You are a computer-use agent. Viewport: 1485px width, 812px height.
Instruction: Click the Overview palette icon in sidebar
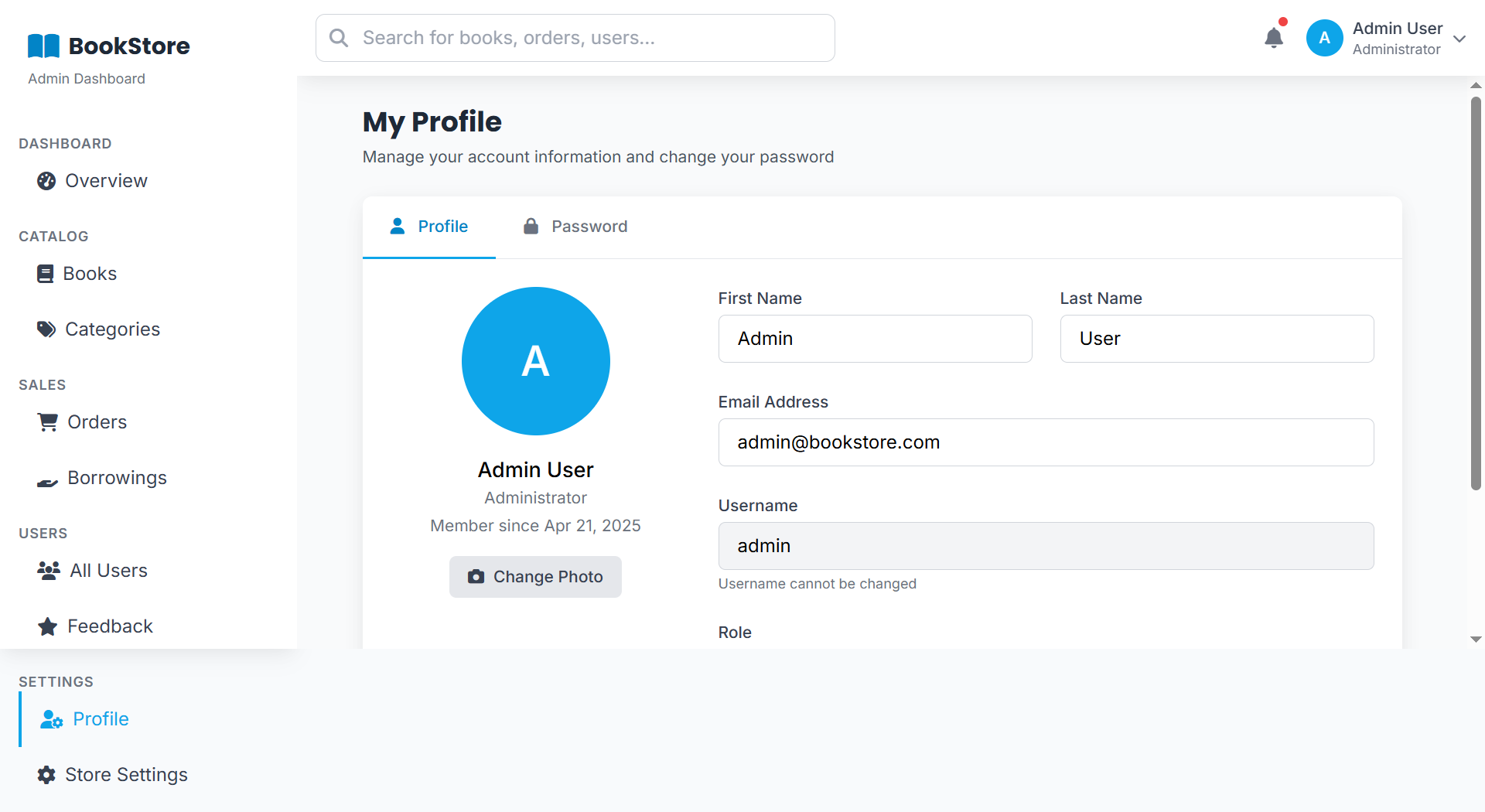pyautogui.click(x=46, y=181)
